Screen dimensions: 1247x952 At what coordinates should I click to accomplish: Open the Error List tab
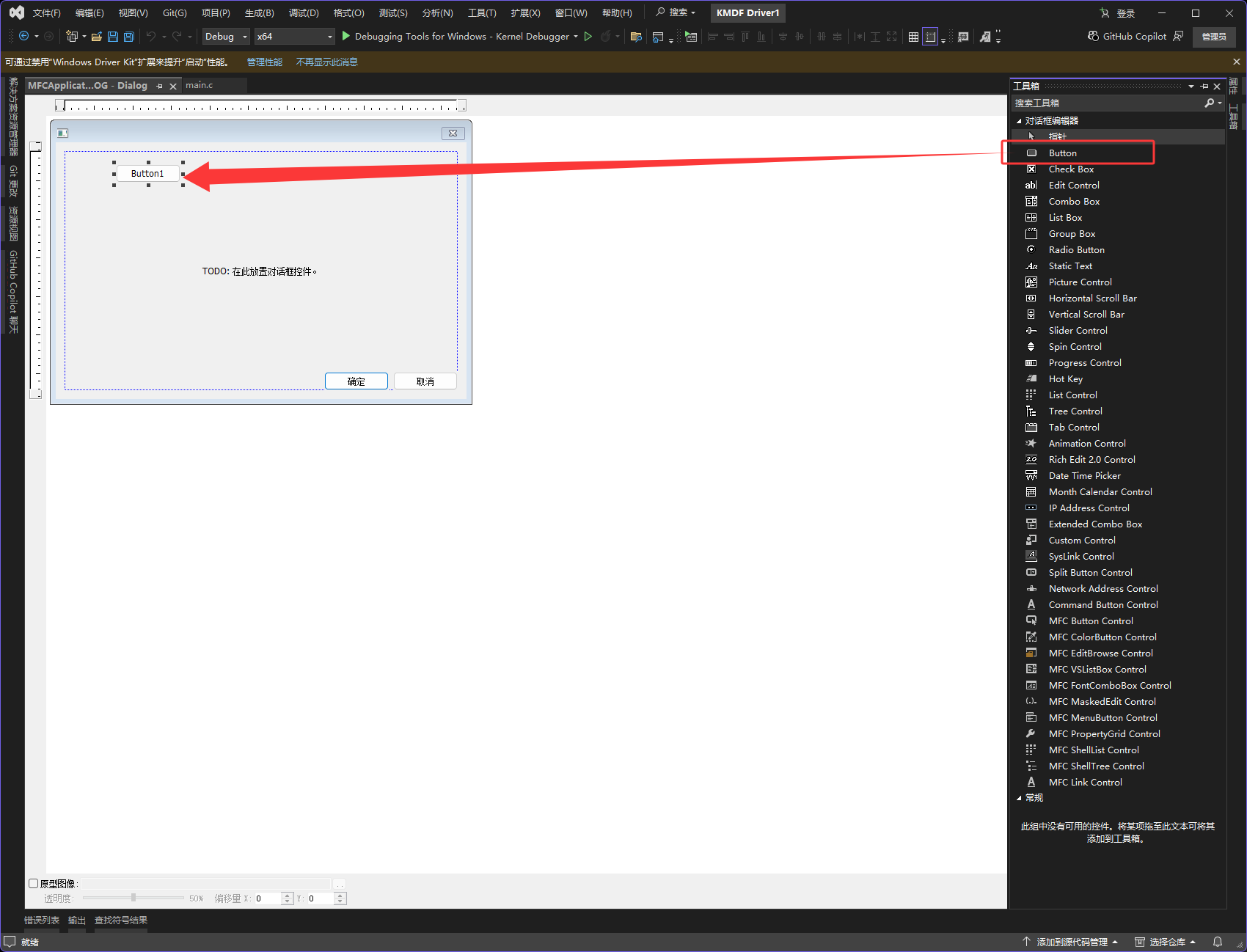(x=42, y=920)
